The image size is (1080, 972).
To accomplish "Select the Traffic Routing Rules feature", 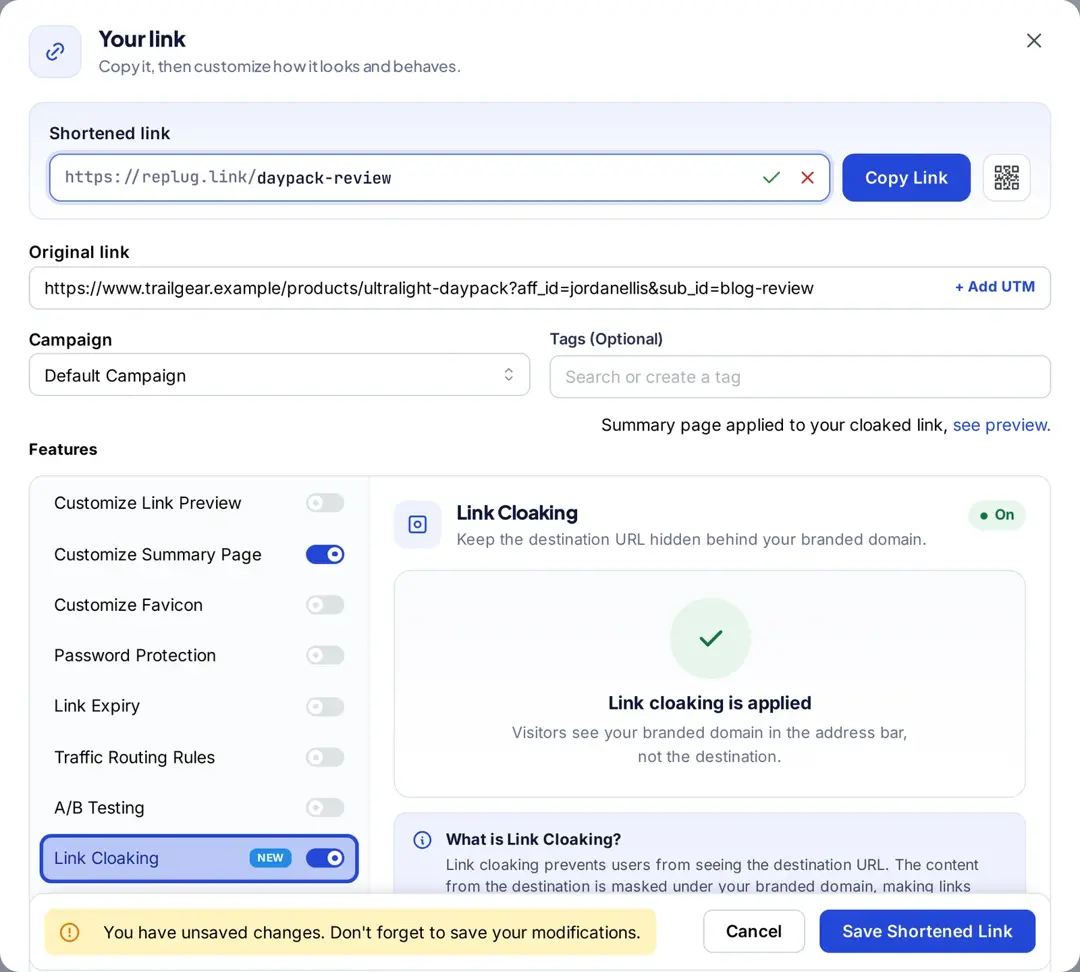I will [199, 757].
